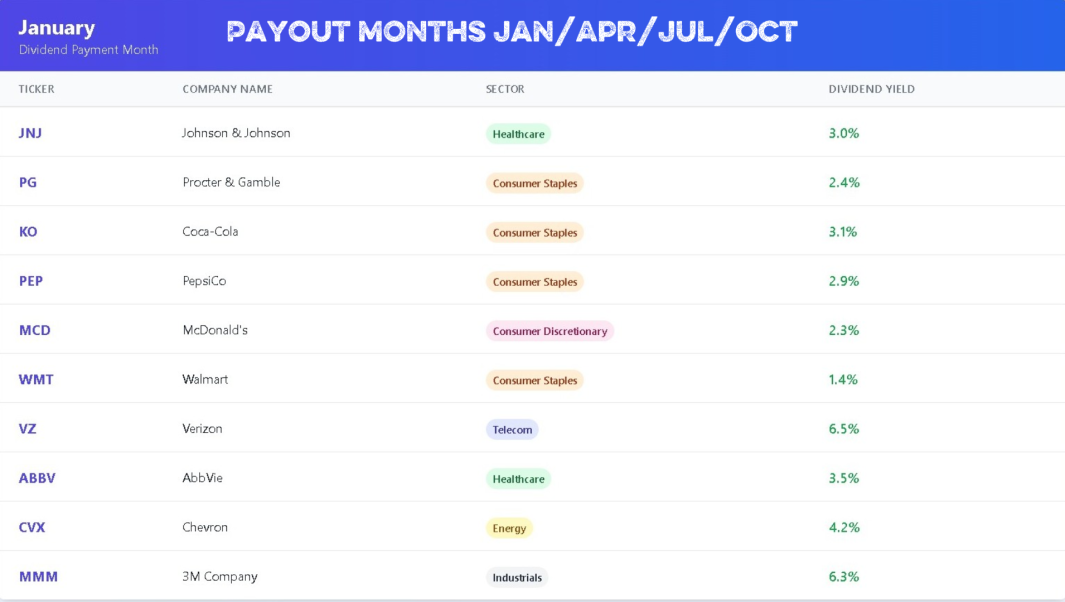This screenshot has width=1065, height=602.
Task: Click the Healthcare tag in ABBV row
Action: pos(518,479)
